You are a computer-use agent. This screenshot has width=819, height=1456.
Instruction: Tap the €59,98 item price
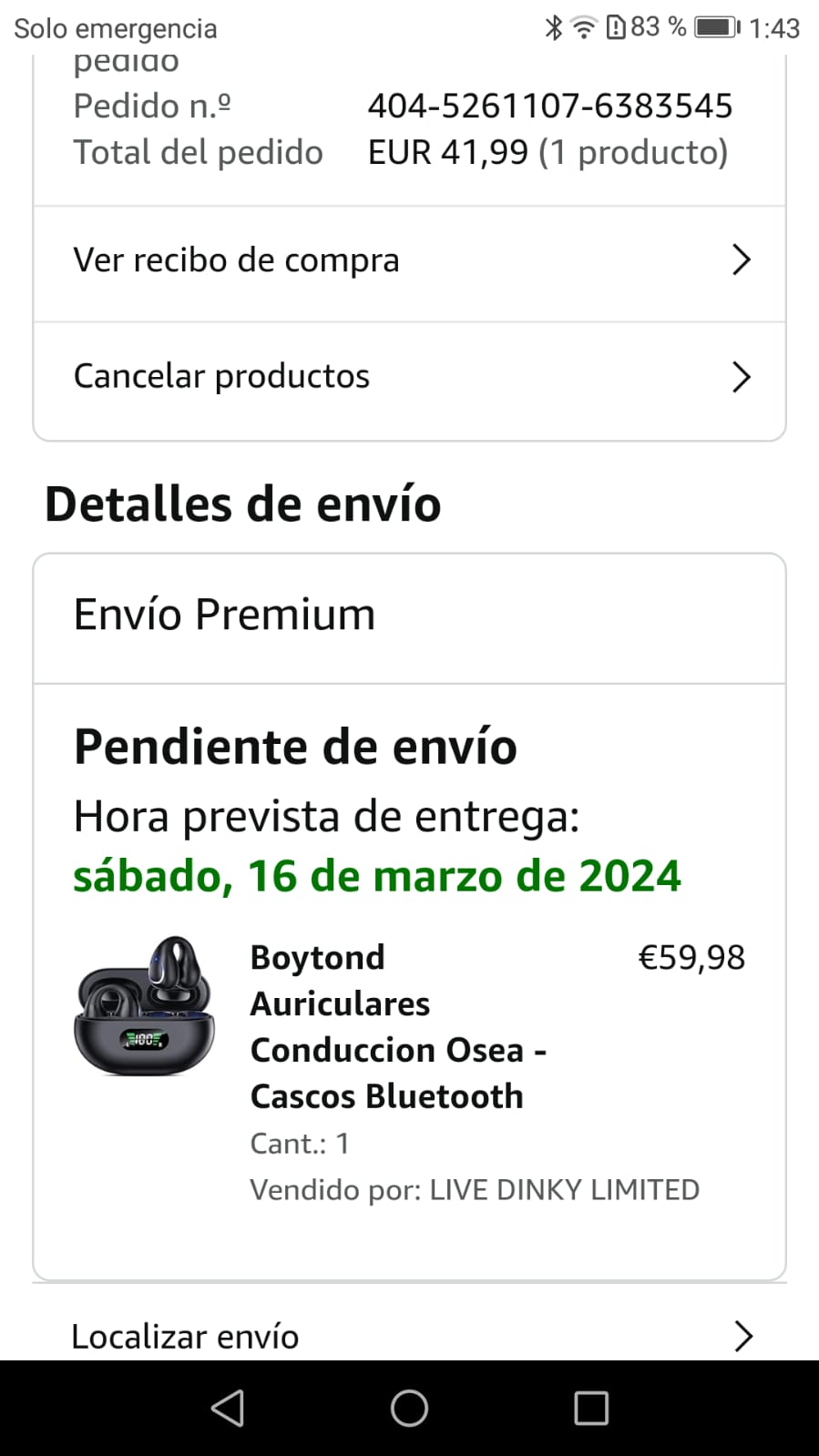(x=691, y=957)
